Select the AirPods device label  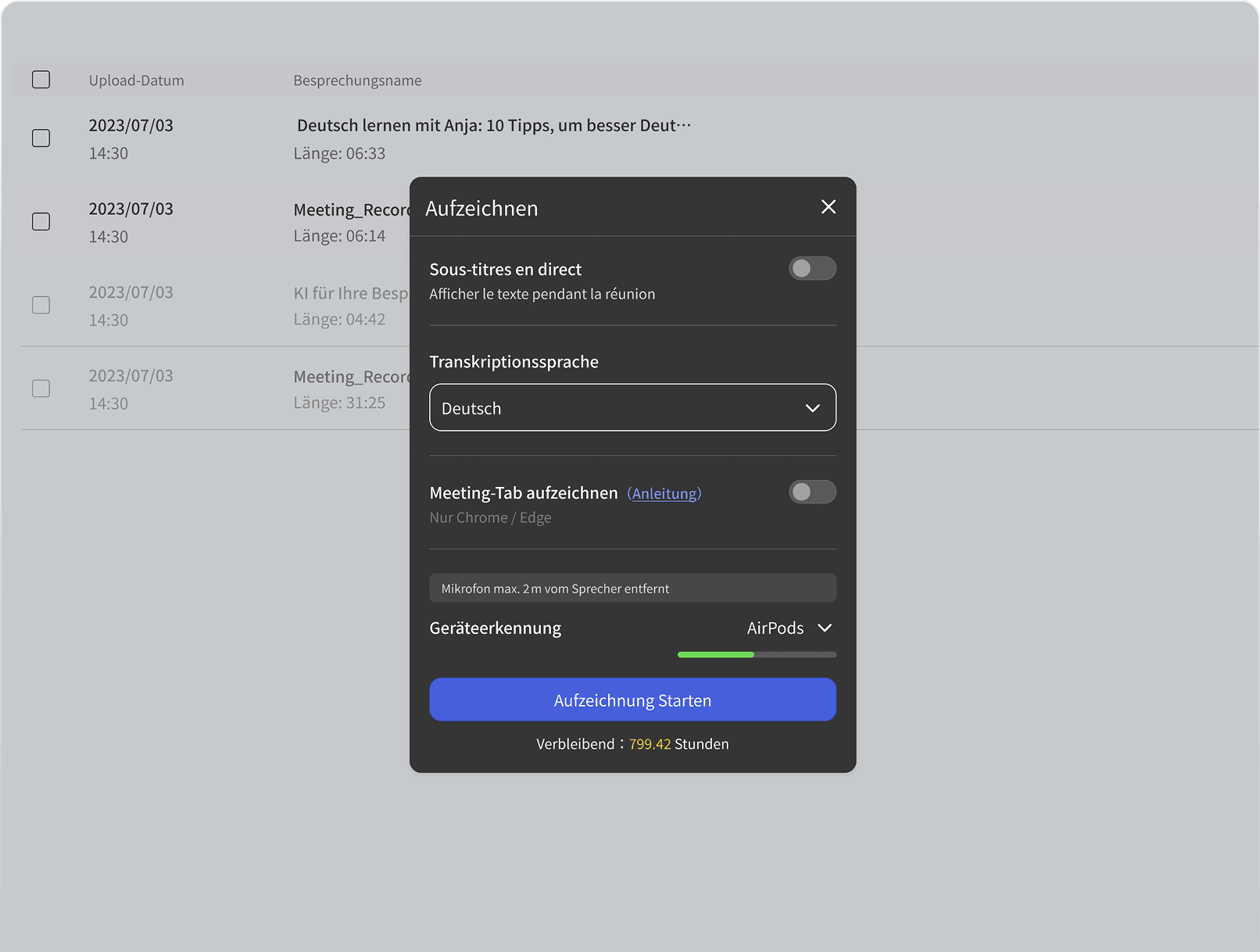775,628
